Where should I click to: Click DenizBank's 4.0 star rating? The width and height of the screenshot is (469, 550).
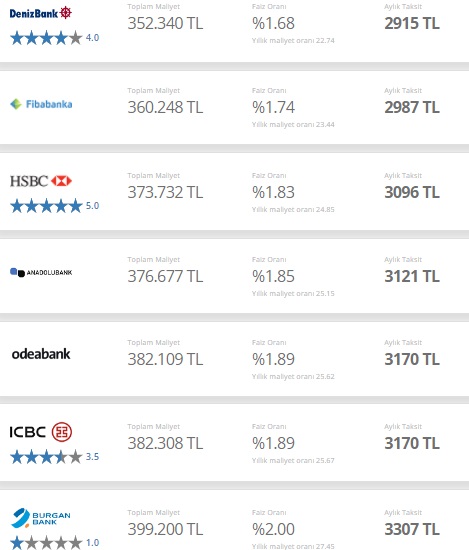(x=55, y=38)
